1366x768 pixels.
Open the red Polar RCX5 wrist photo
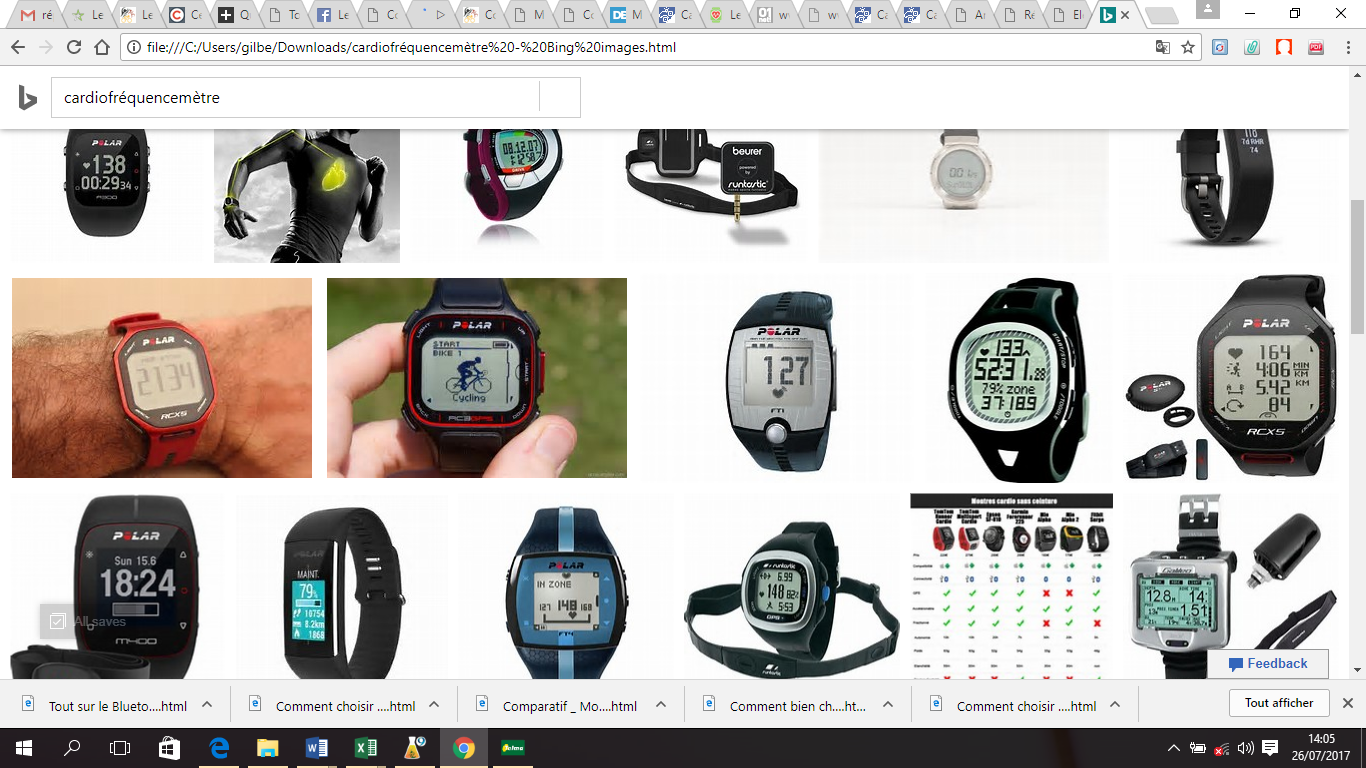pyautogui.click(x=162, y=378)
